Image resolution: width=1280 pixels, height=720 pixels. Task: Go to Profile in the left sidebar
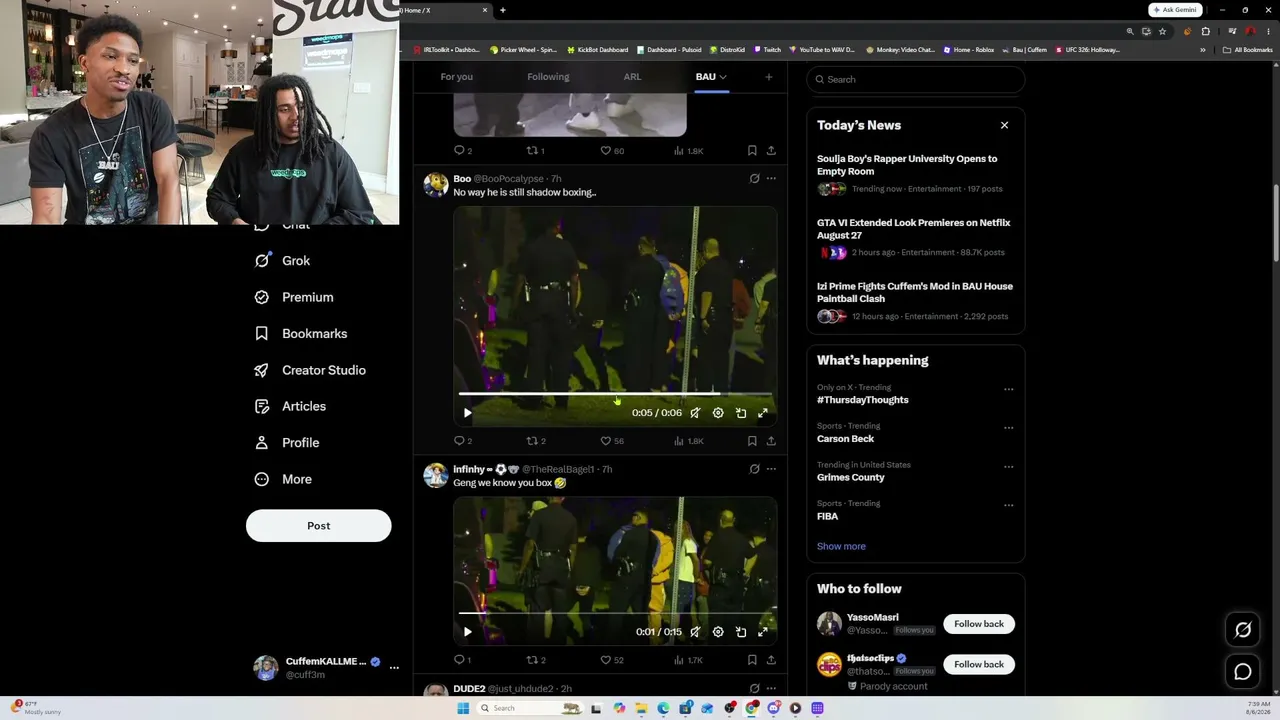287,443
